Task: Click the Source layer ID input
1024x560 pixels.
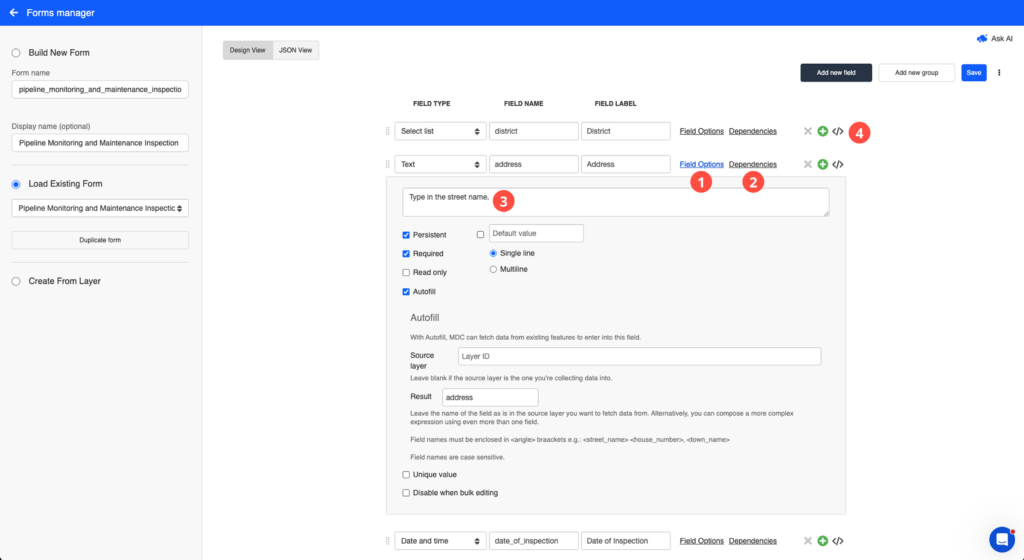Action: [x=639, y=356]
